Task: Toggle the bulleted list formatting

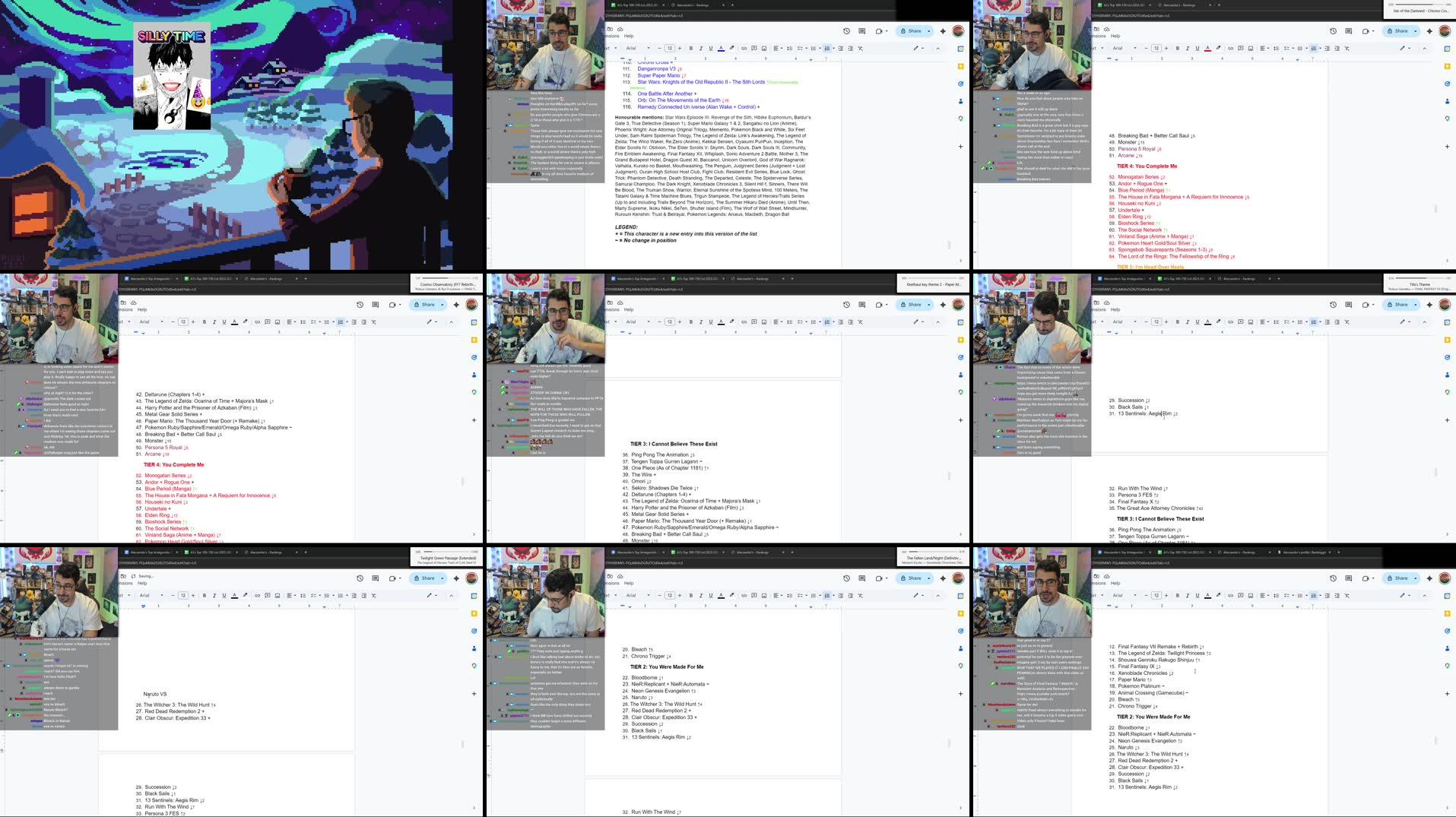Action: click(x=814, y=47)
